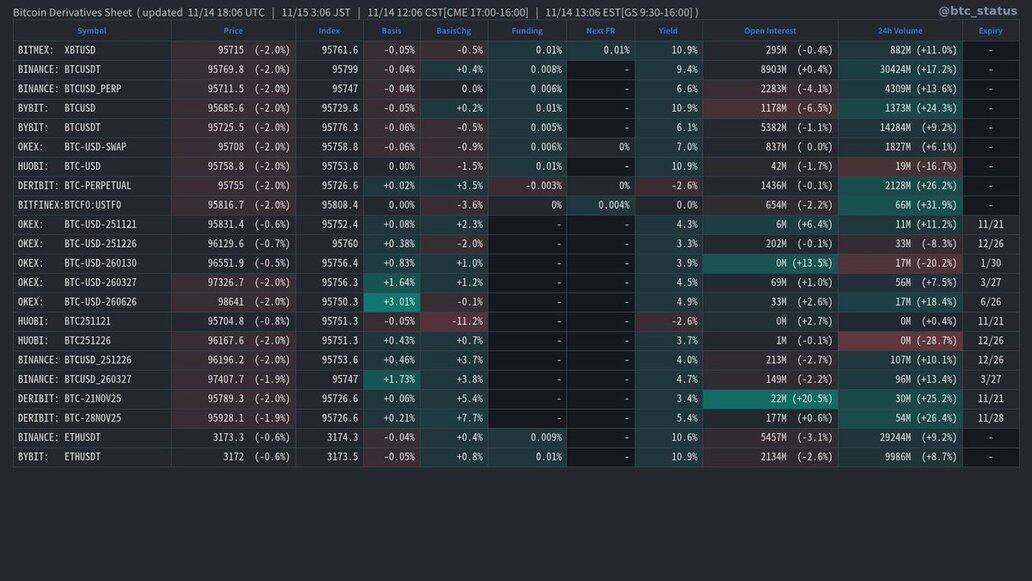Image resolution: width=1032 pixels, height=581 pixels.
Task: Click the 30424M (+17.2%) volume cell
Action: pos(900,69)
